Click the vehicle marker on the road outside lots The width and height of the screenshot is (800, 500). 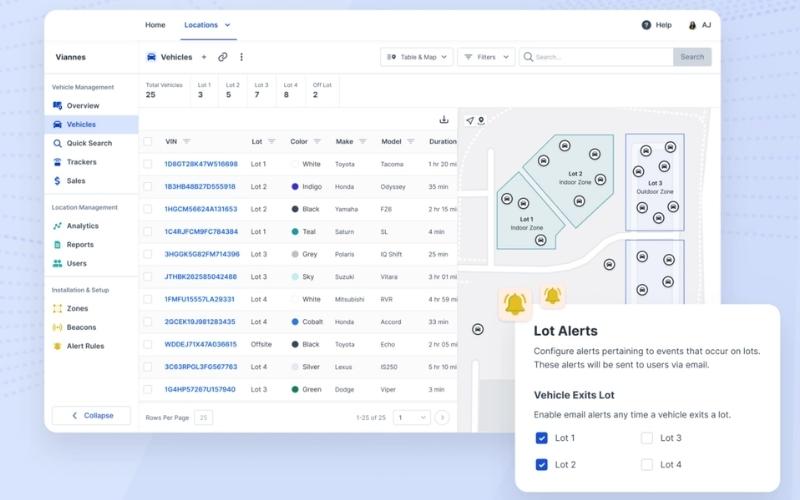pos(609,265)
